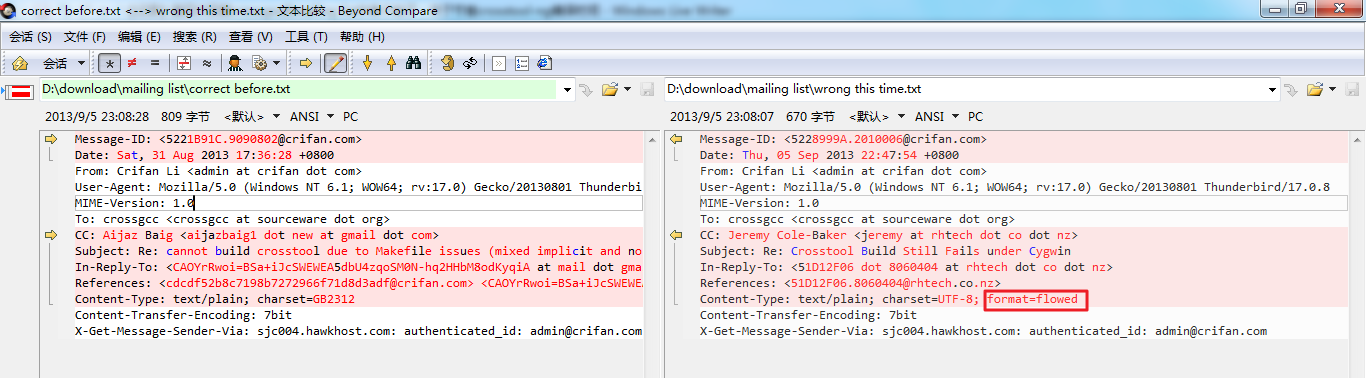This screenshot has width=1366, height=378.
Task: Click right gutter arrow on CC: Jeremy line
Action: click(x=675, y=235)
